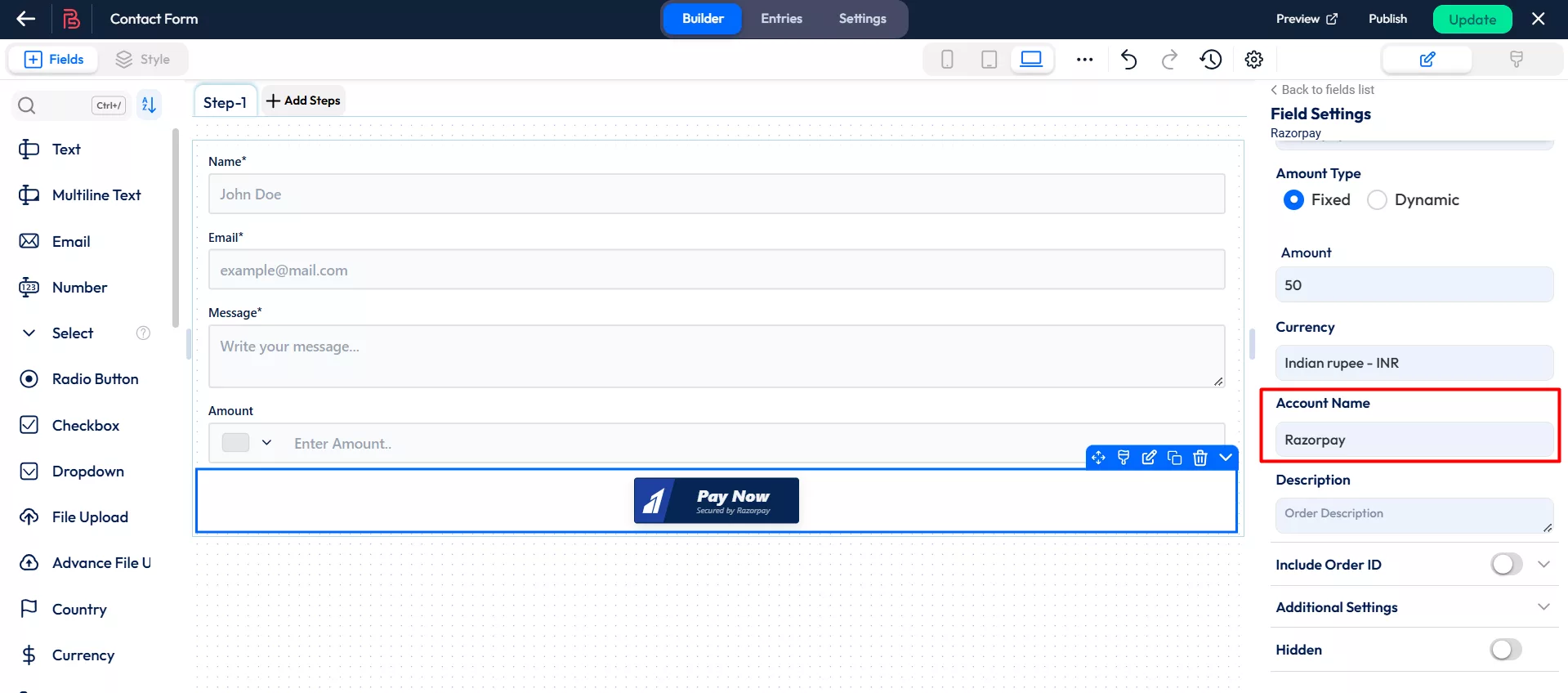Open style brush on Razorpay field toolbar
The width and height of the screenshot is (1568, 693).
pos(1124,458)
